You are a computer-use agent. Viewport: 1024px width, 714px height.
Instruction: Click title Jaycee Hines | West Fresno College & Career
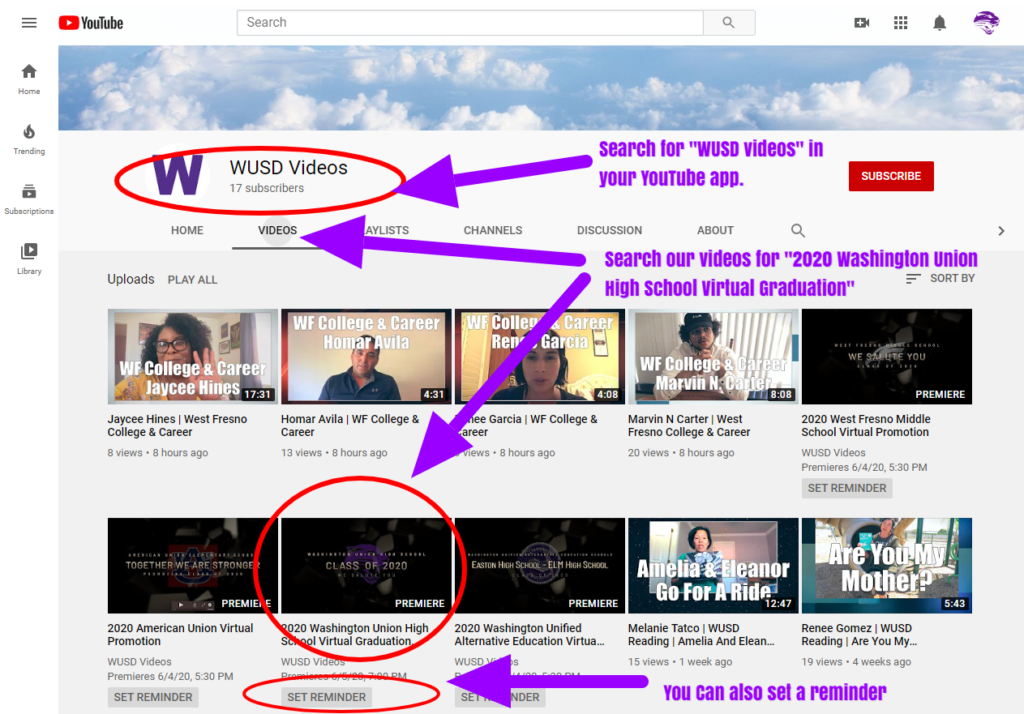pos(178,425)
